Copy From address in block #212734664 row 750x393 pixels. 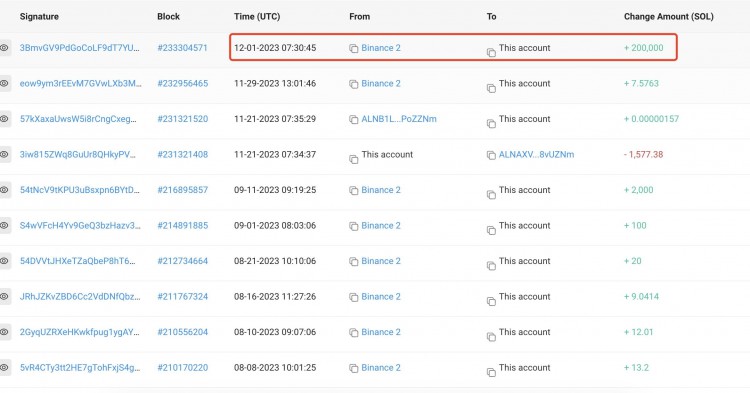[353, 262]
